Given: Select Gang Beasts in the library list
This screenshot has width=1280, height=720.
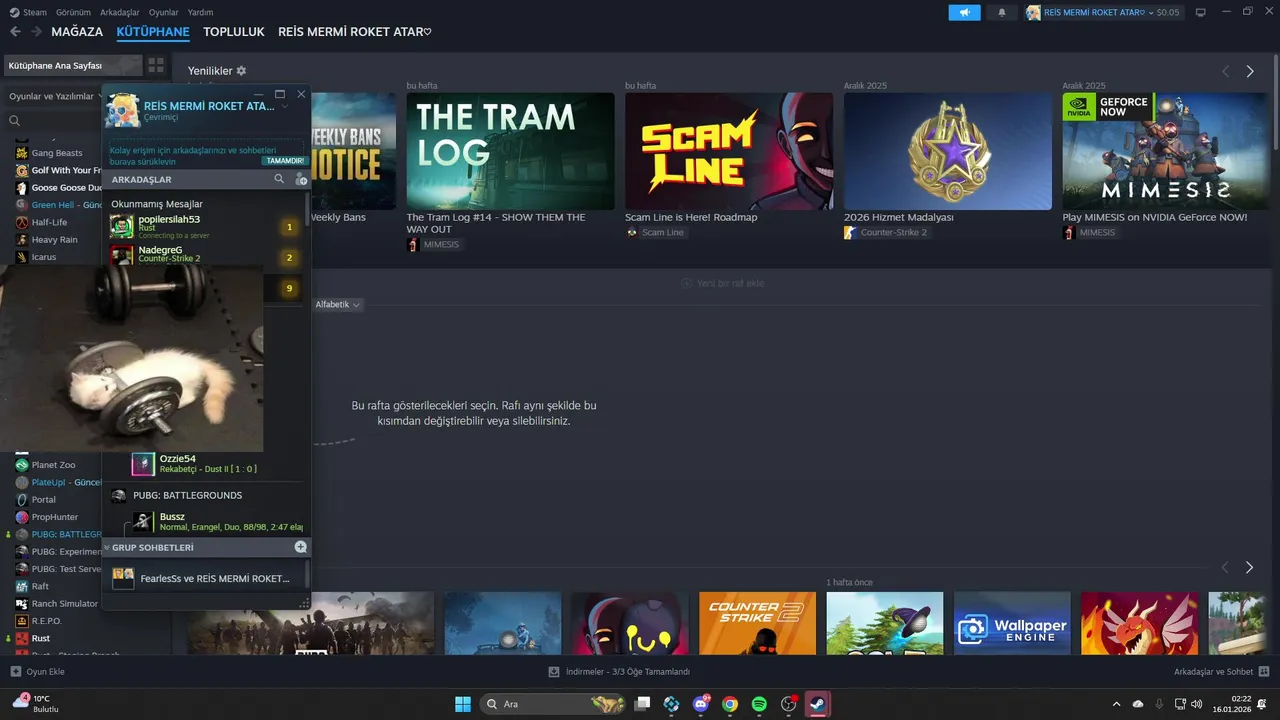Looking at the screenshot, I should 57,153.
